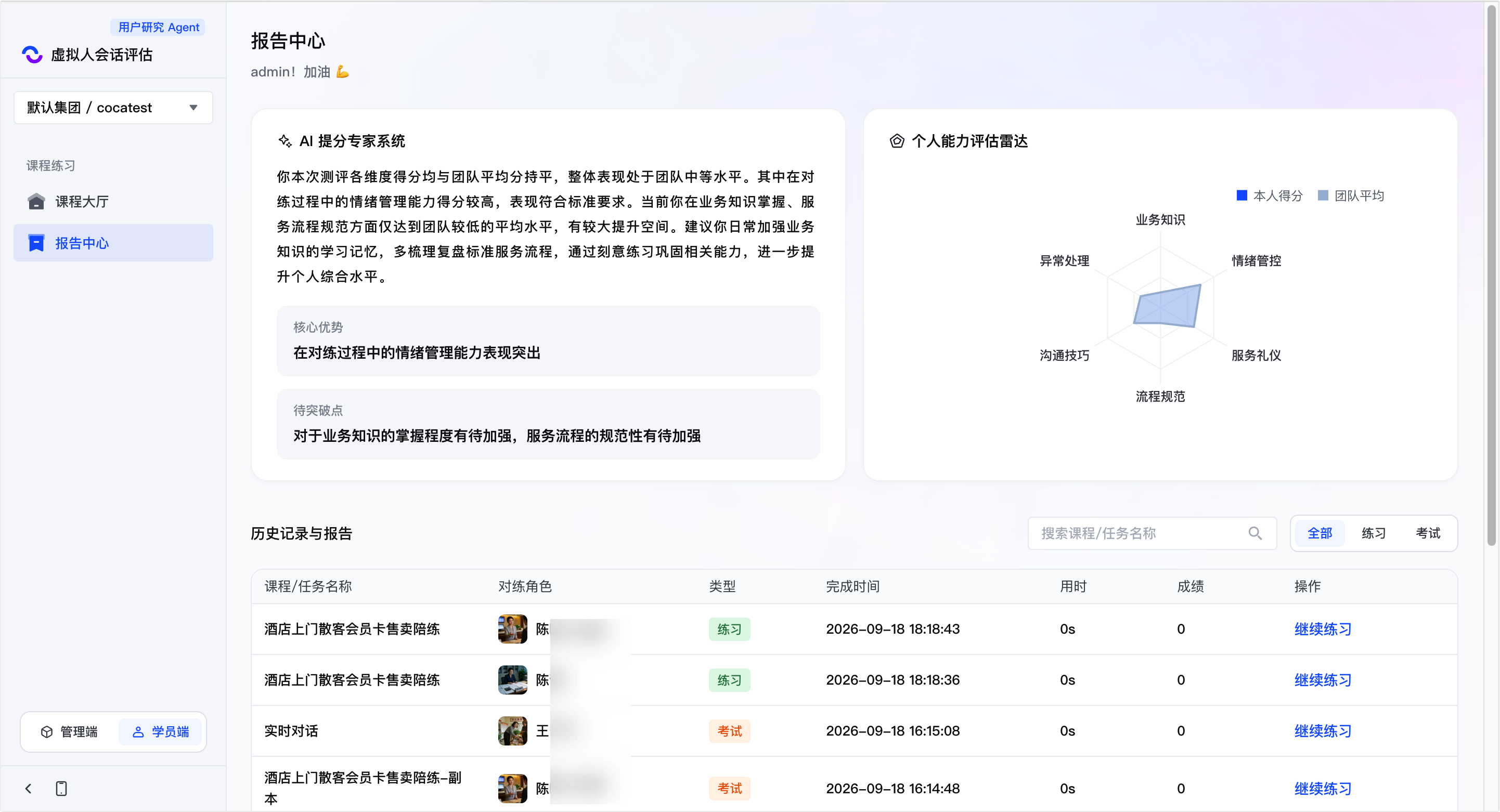
Task: Click the 实时对话 course name
Action: pyautogui.click(x=291, y=731)
